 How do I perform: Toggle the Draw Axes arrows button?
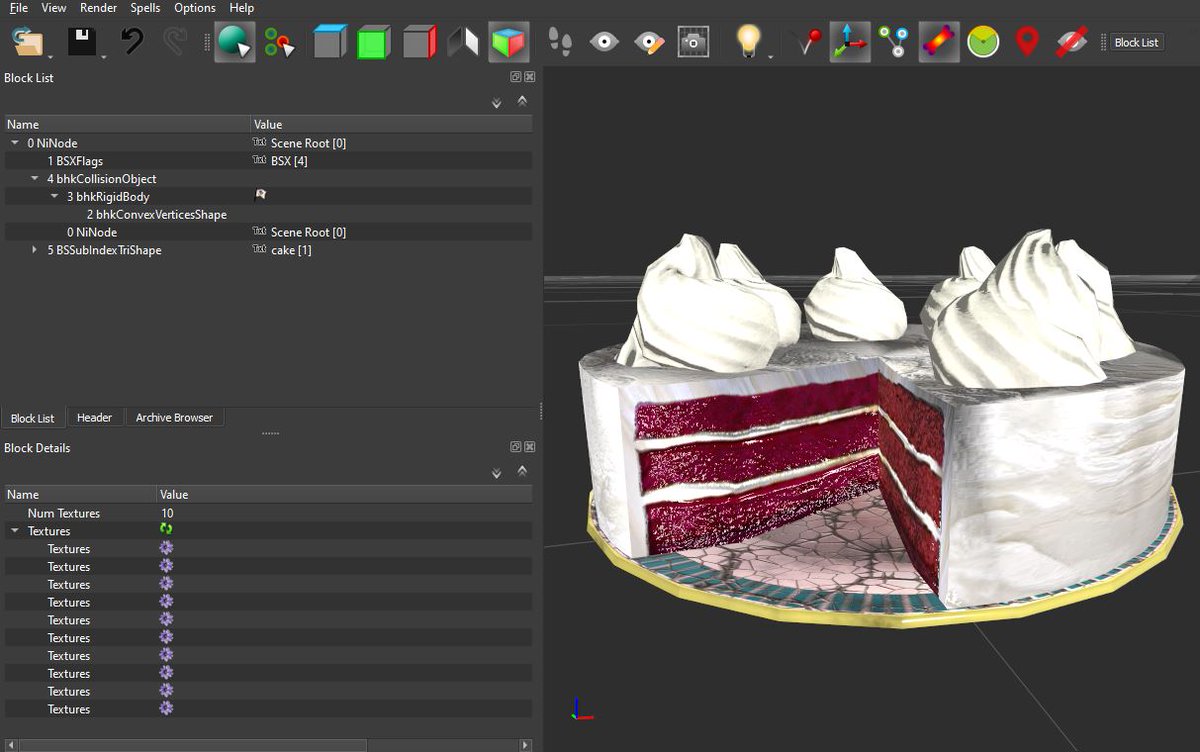[x=850, y=42]
